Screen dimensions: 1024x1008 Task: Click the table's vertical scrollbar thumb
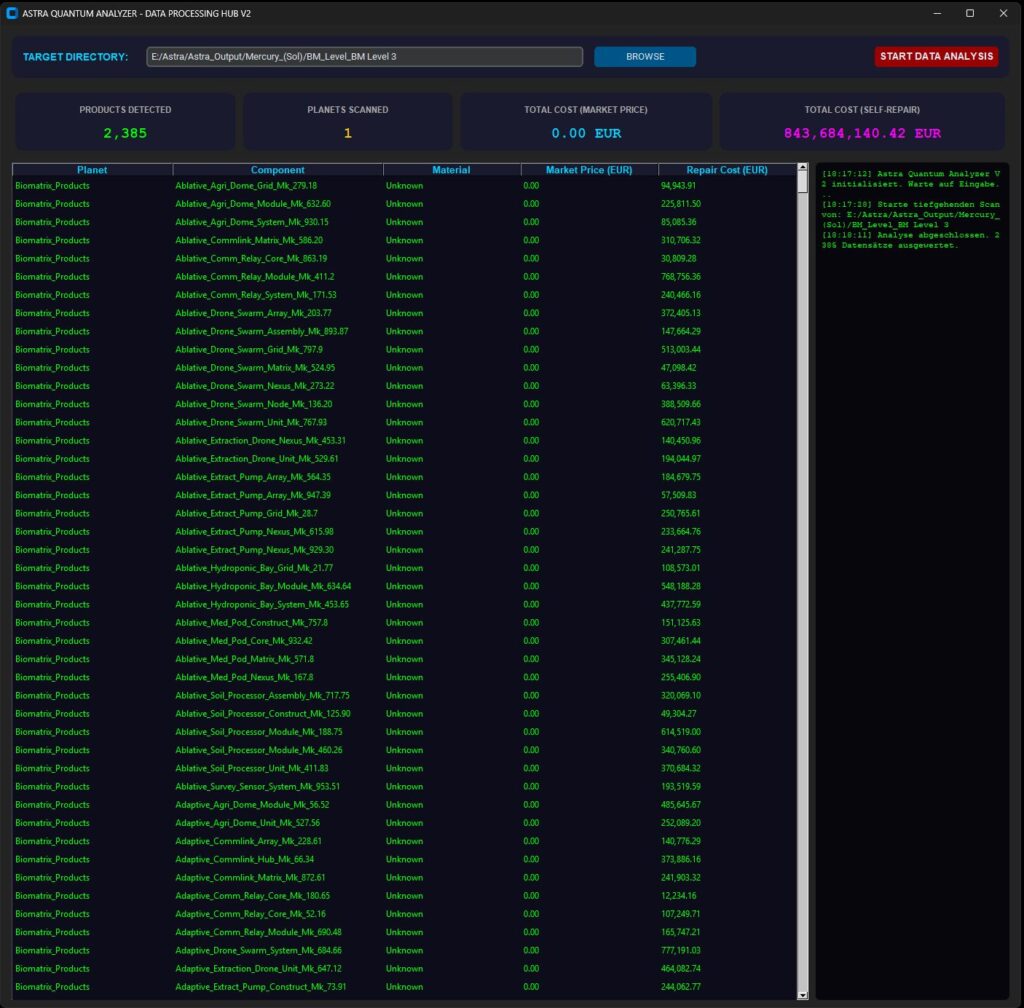coord(802,182)
